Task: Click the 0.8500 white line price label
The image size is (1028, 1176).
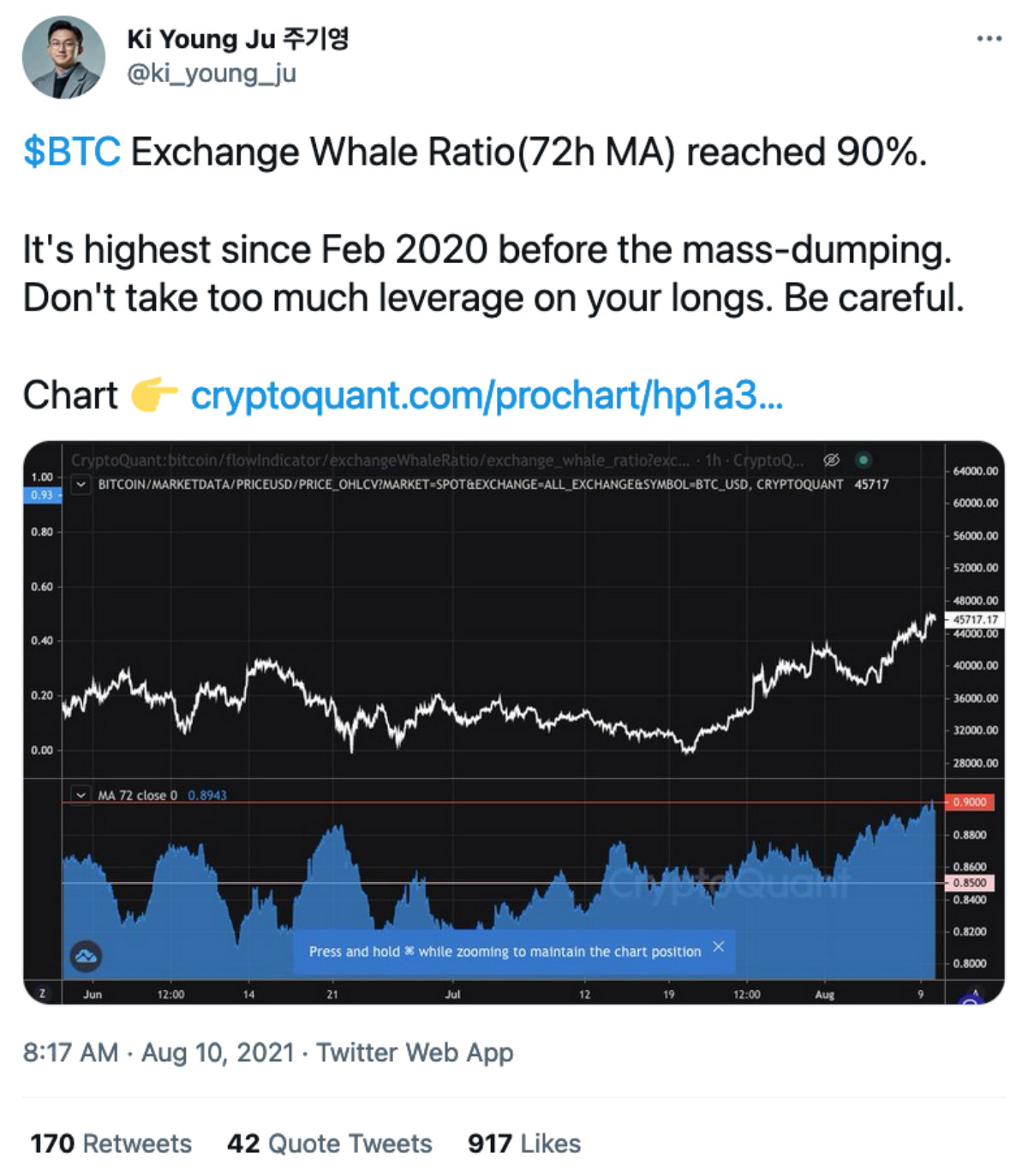Action: click(970, 883)
